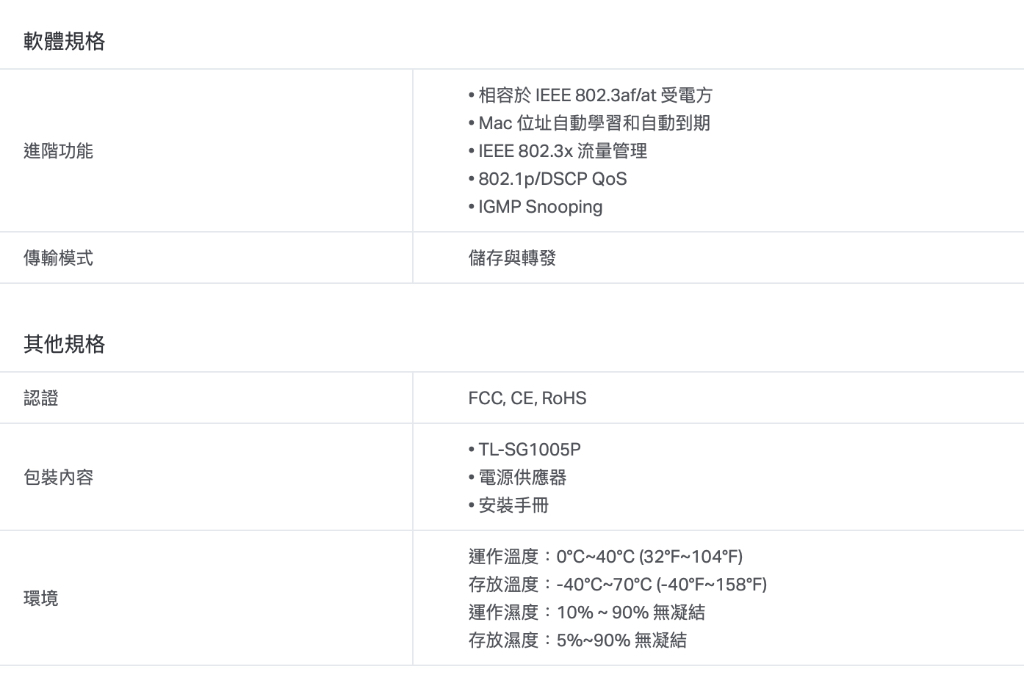The width and height of the screenshot is (1024, 691).
Task: Select the 存放溫度 -40°C~70°C line
Action: (x=617, y=584)
